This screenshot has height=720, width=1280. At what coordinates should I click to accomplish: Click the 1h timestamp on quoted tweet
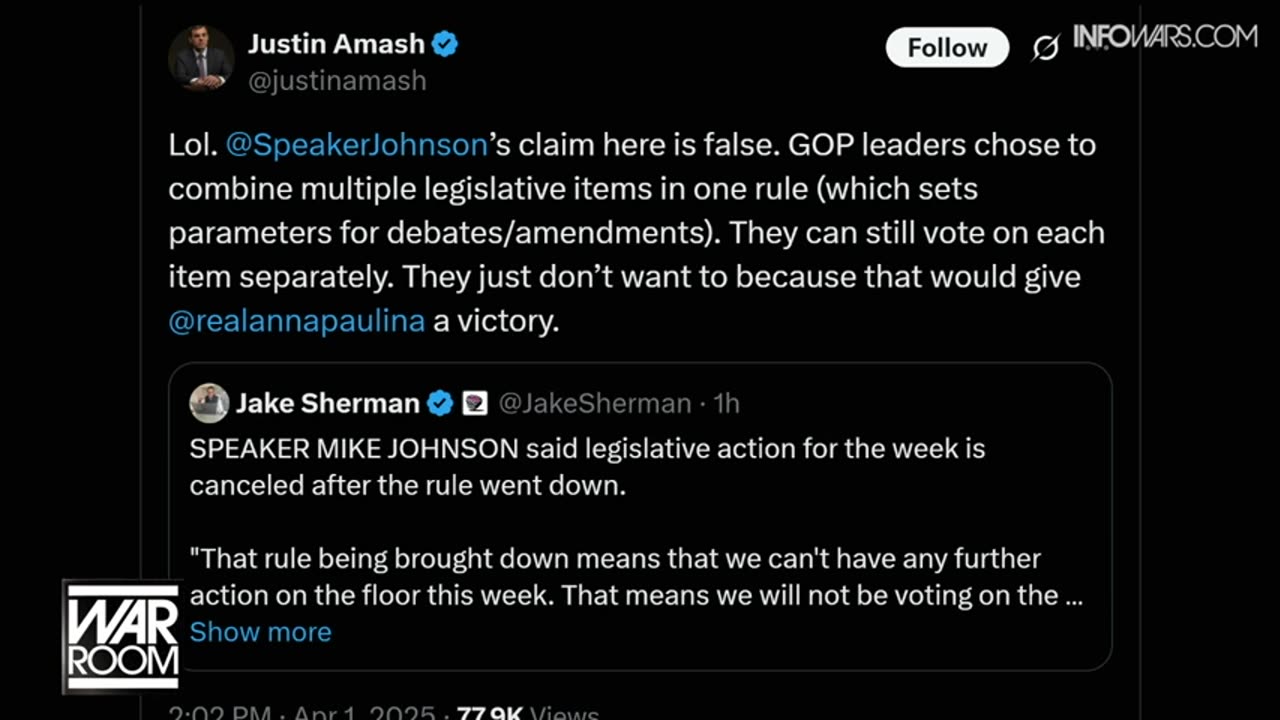[726, 403]
